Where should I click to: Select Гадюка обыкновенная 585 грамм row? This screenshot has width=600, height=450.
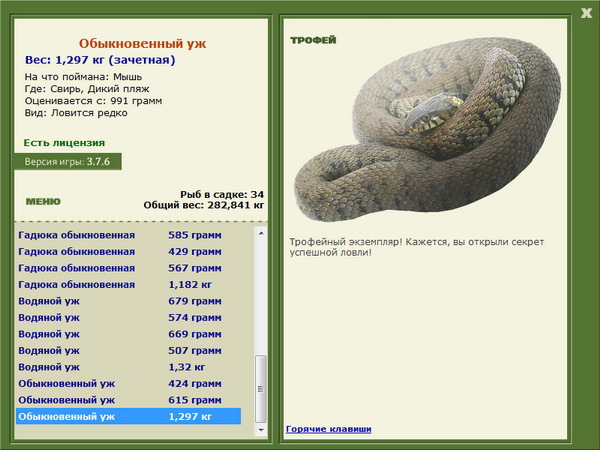[128, 235]
